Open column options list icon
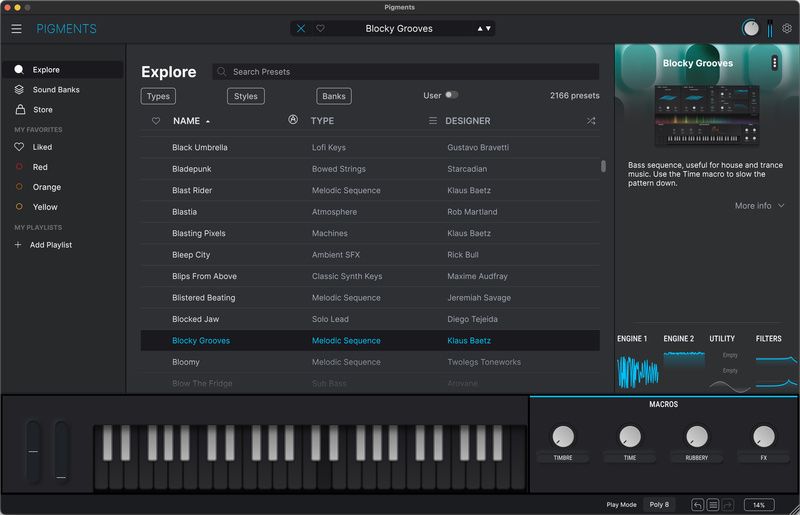The width and height of the screenshot is (800, 515). pos(433,121)
